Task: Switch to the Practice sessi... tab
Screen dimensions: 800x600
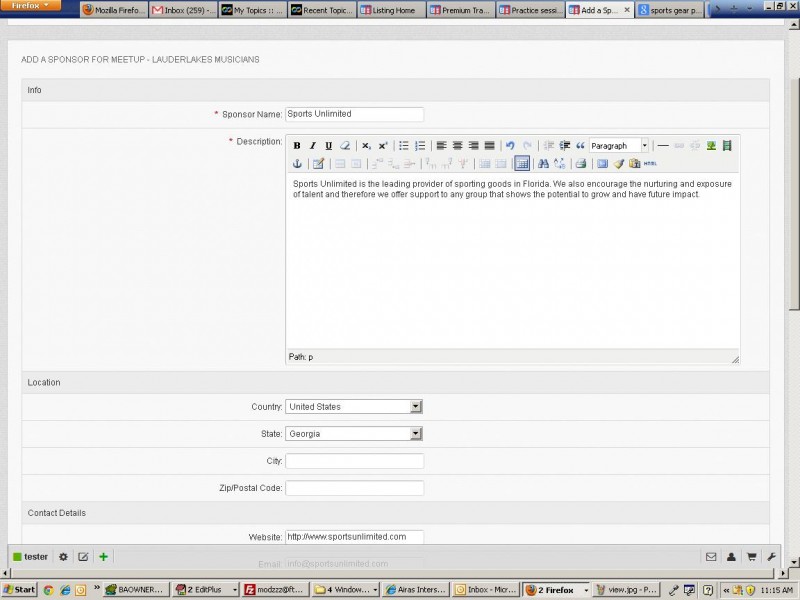Action: pos(531,10)
